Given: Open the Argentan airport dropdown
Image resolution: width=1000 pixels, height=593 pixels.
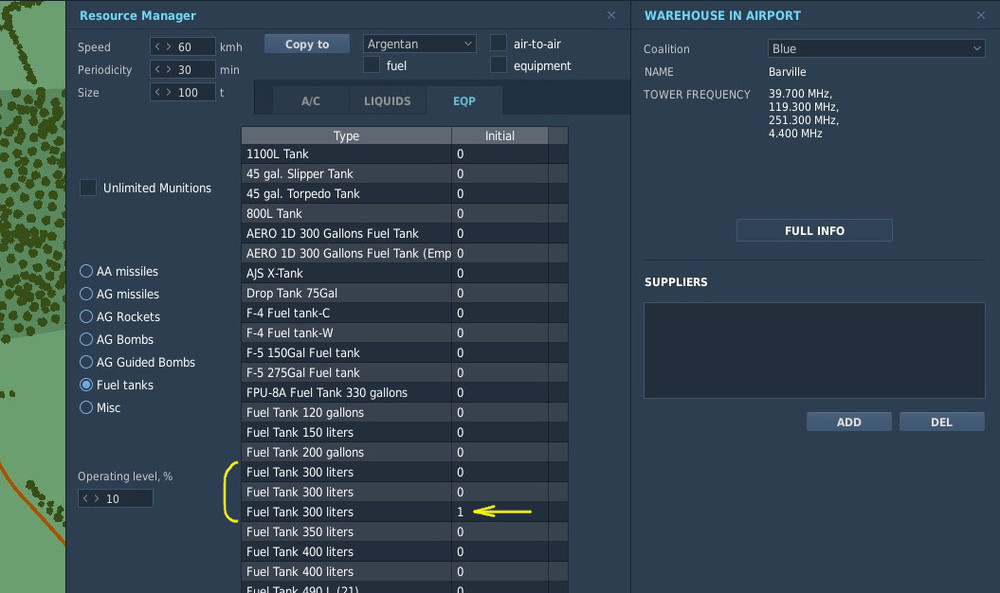Looking at the screenshot, I should (x=420, y=44).
